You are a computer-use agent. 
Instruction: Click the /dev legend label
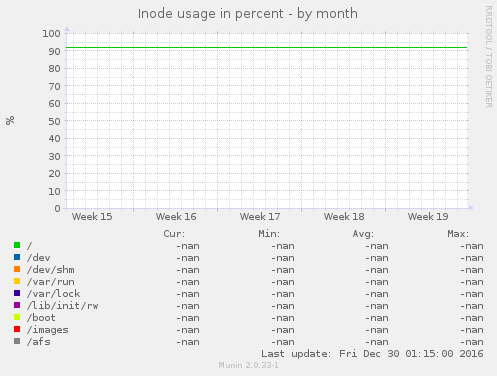[39, 258]
